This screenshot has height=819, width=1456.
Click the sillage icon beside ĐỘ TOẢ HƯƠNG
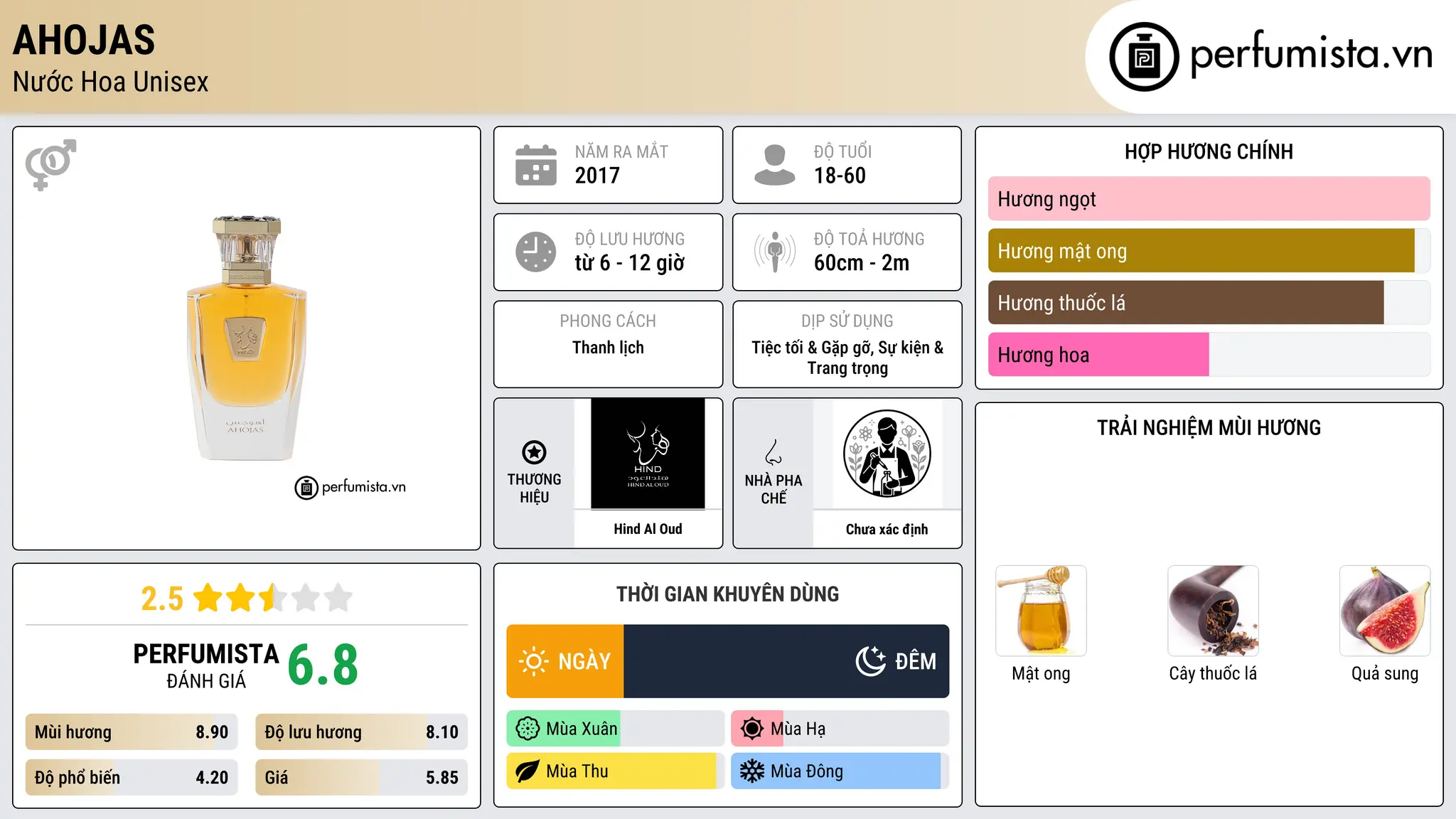775,252
